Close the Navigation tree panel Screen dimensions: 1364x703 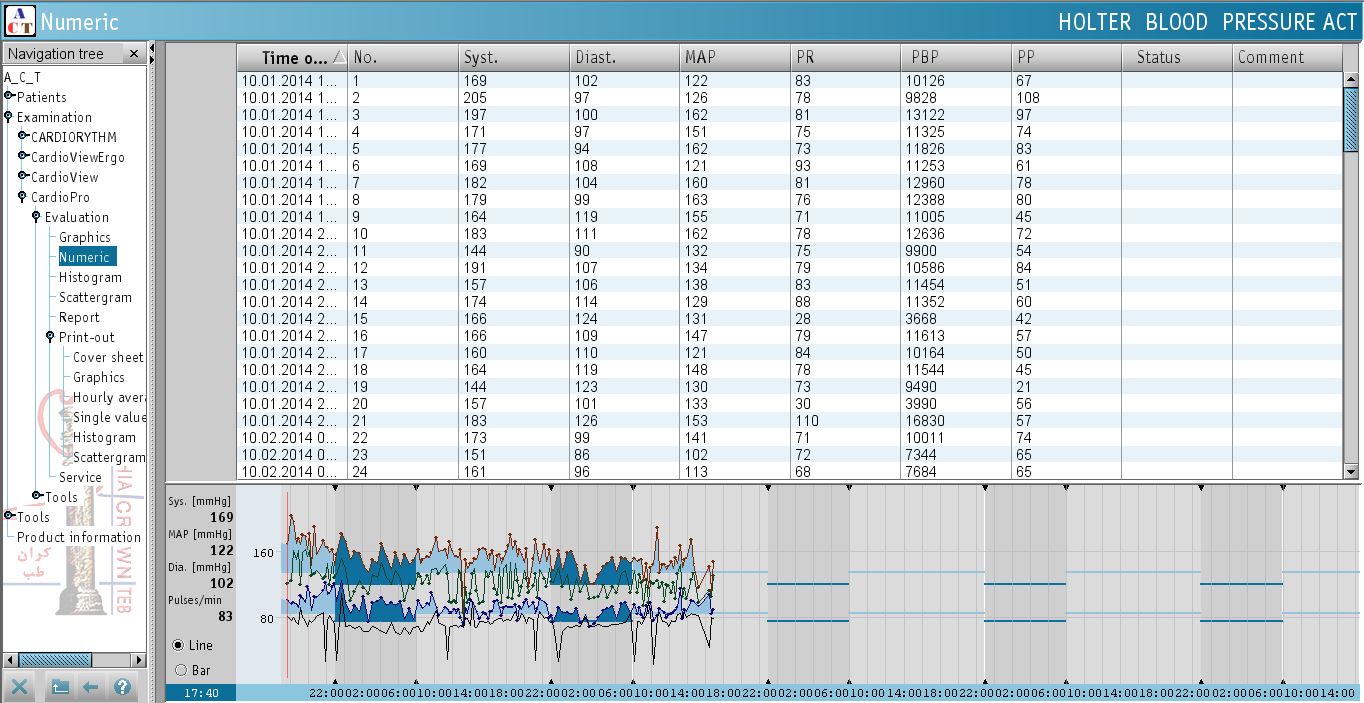[134, 54]
